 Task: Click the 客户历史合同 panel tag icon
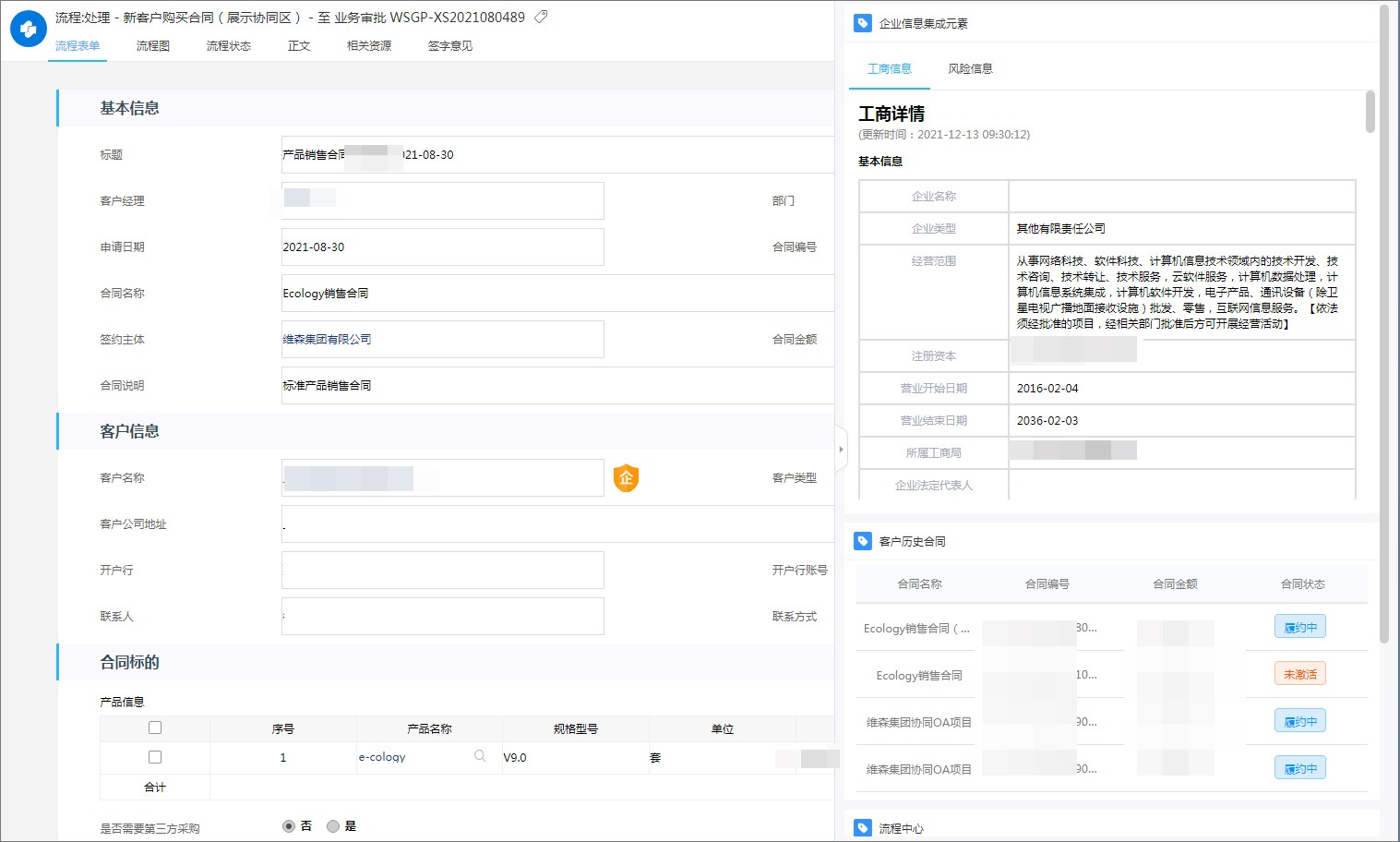(x=863, y=541)
